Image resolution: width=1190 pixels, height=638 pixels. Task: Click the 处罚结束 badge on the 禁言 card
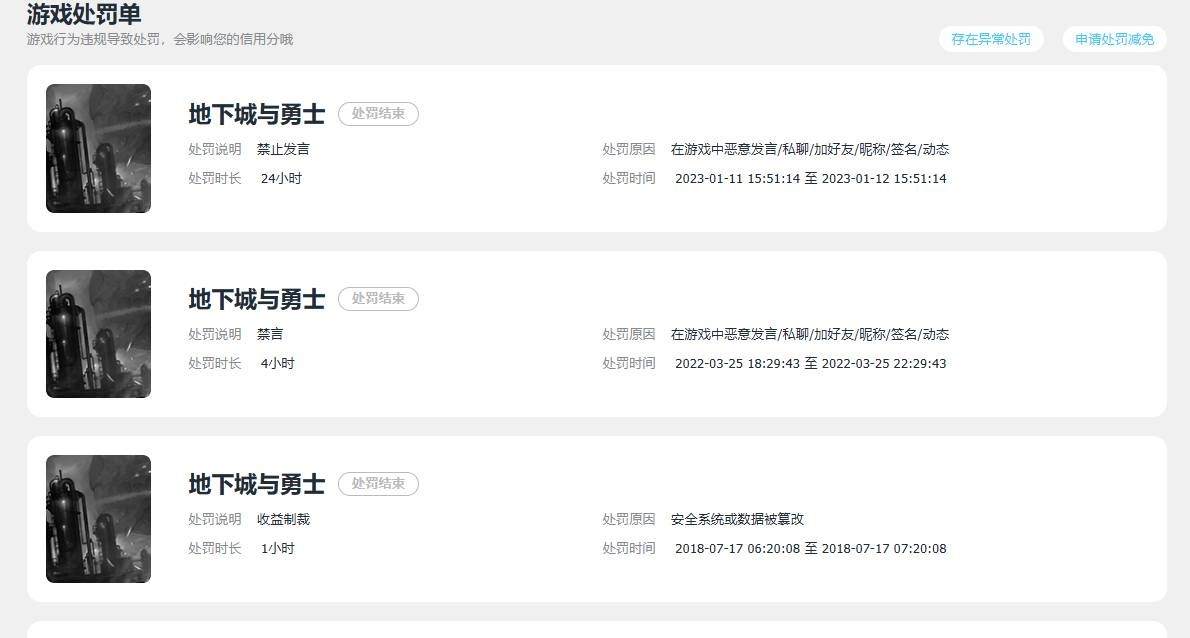tap(378, 299)
